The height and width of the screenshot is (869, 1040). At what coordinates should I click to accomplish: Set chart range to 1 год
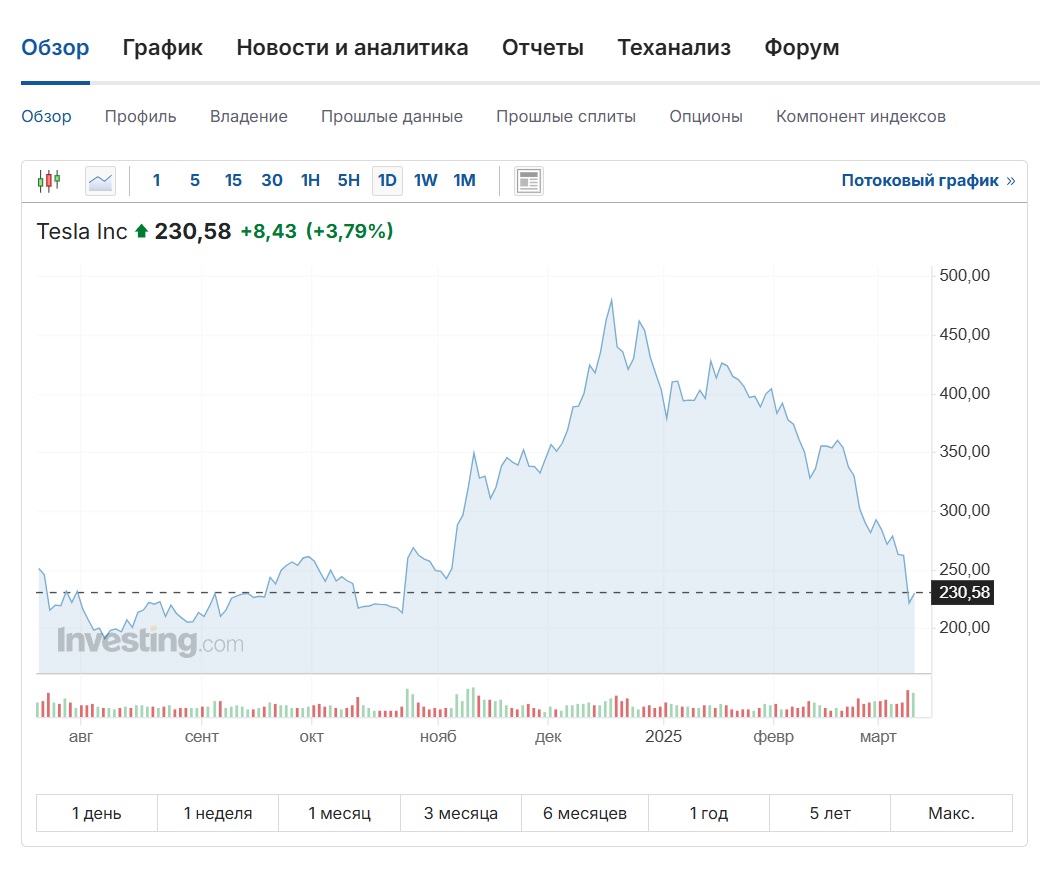709,813
